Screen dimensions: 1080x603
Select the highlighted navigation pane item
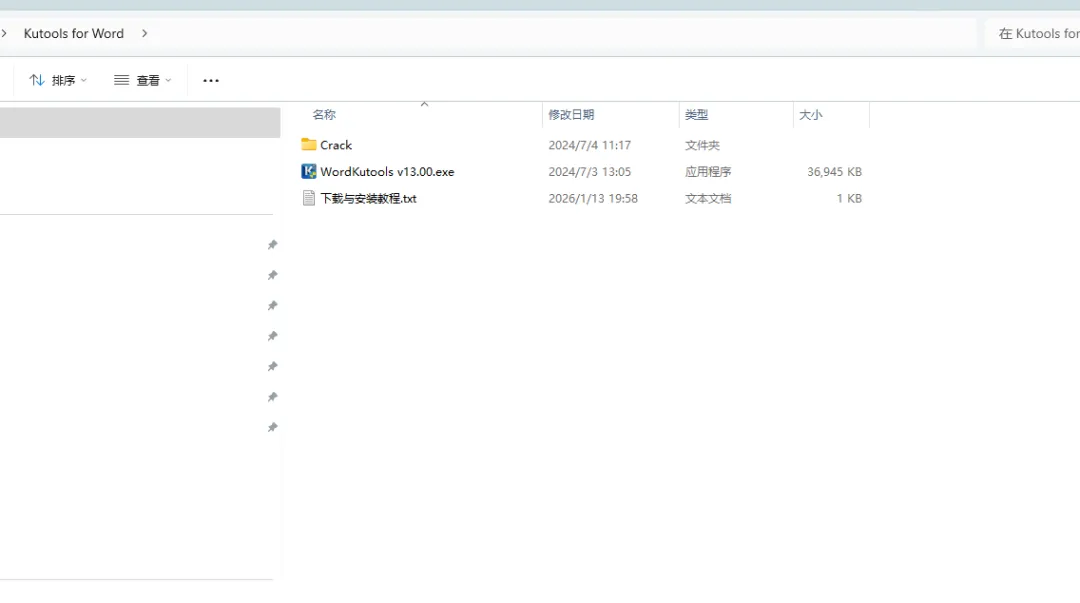140,123
